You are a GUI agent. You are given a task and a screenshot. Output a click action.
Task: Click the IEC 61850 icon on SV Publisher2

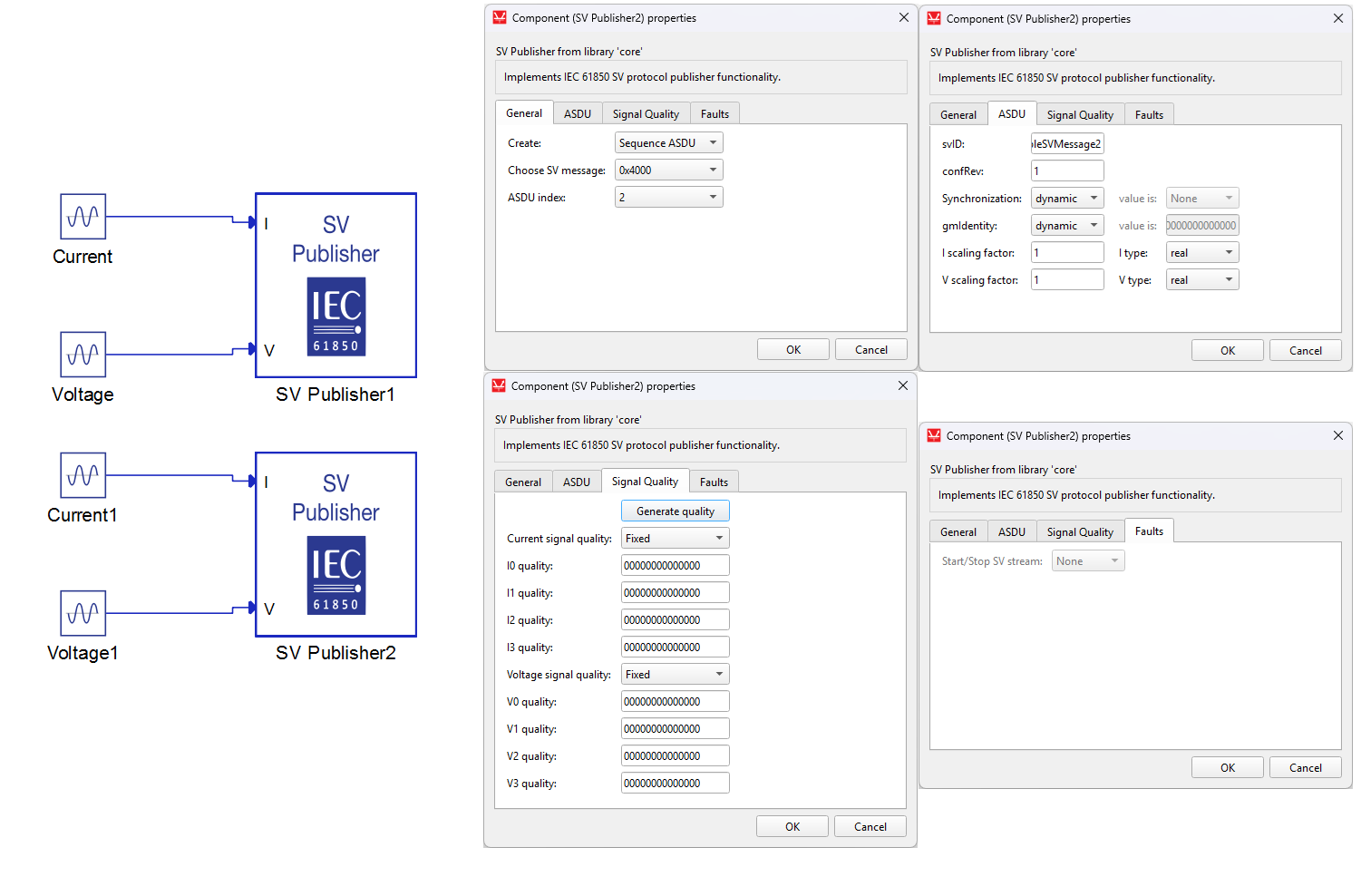335,576
